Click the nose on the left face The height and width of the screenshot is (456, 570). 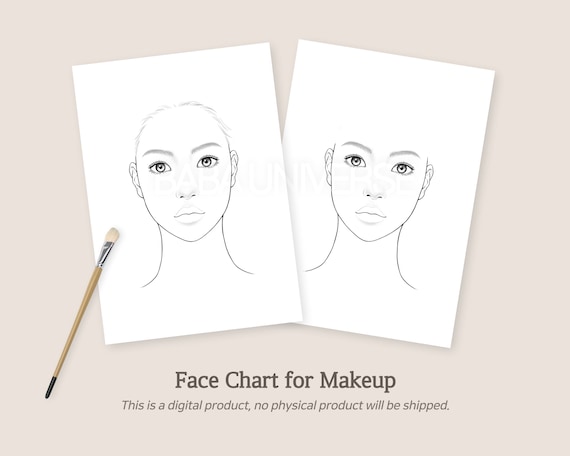click(186, 193)
